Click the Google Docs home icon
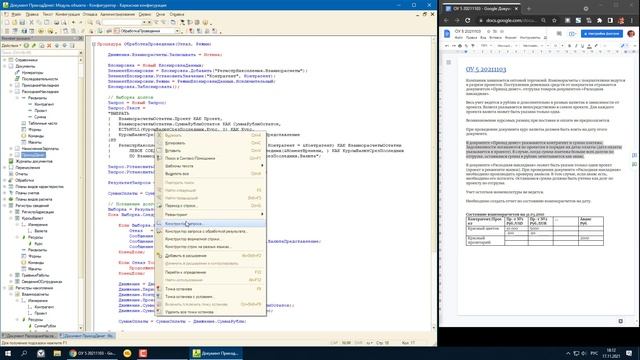This screenshot has width=640, height=360. pyautogui.click(x=447, y=34)
